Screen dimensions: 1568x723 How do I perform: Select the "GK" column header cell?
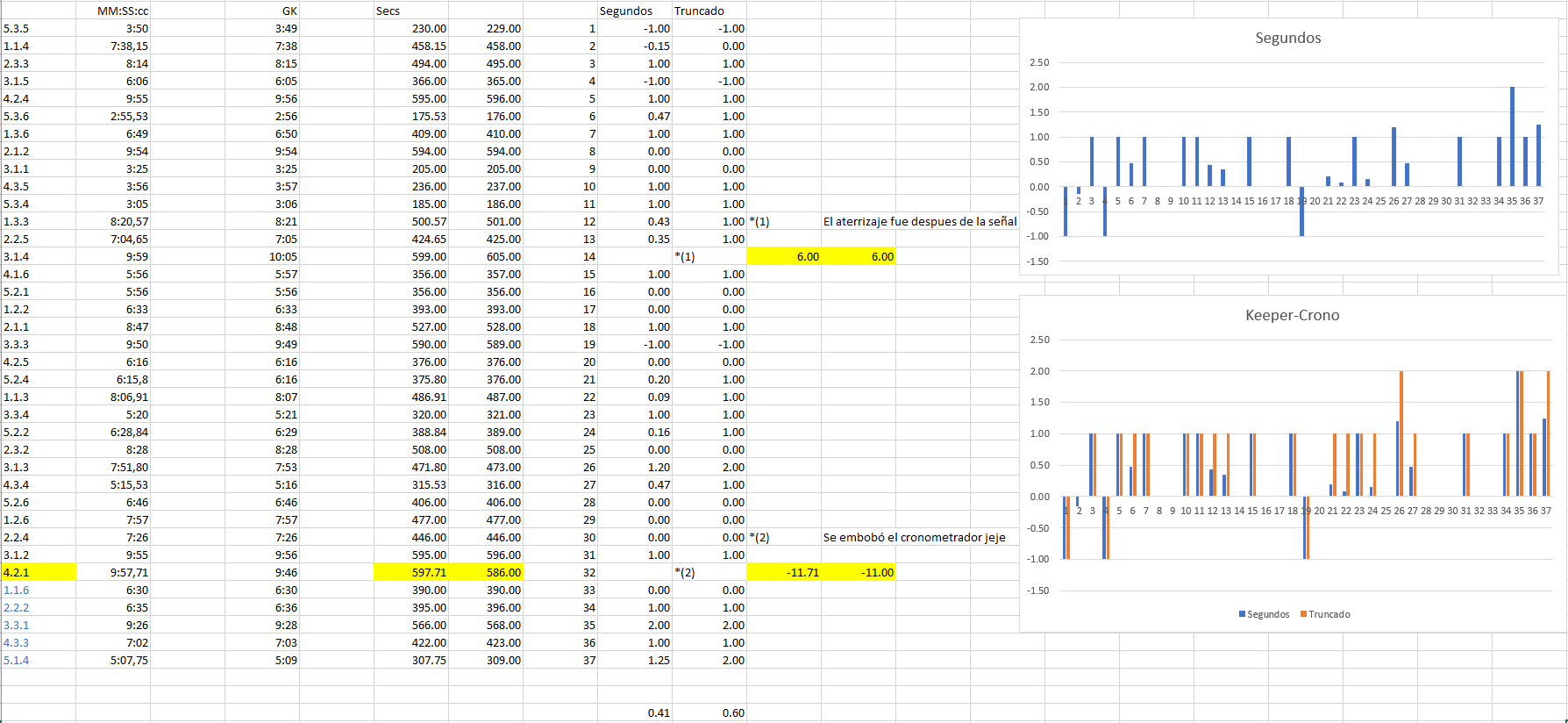click(x=289, y=11)
